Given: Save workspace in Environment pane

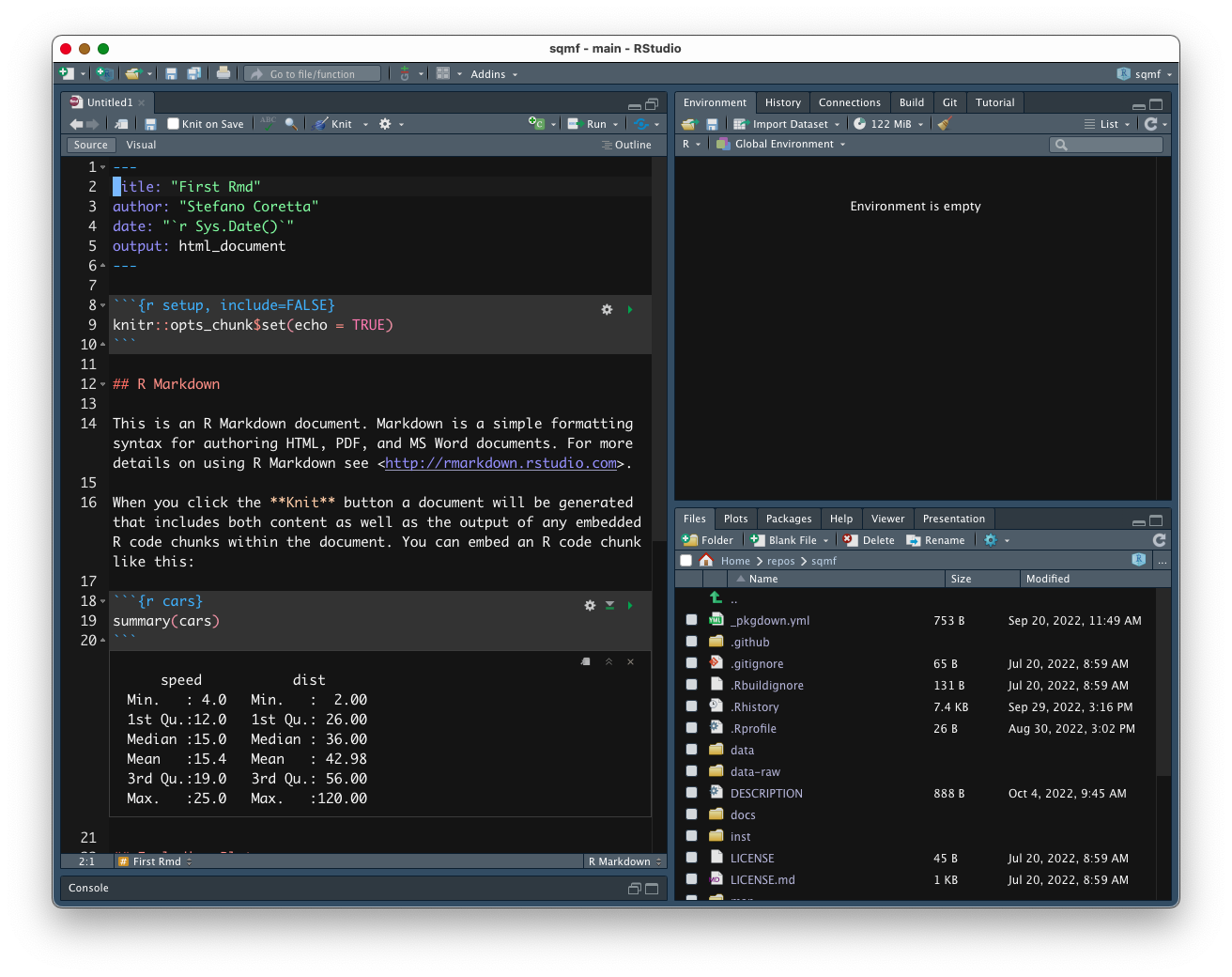Looking at the screenshot, I should (x=712, y=124).
